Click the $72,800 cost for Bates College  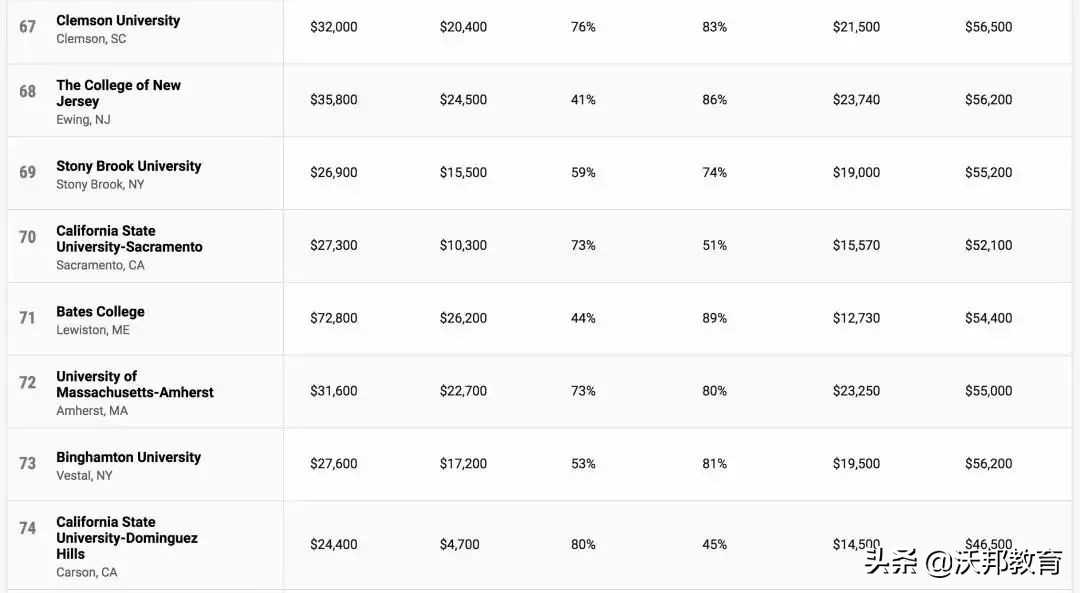[x=333, y=318]
